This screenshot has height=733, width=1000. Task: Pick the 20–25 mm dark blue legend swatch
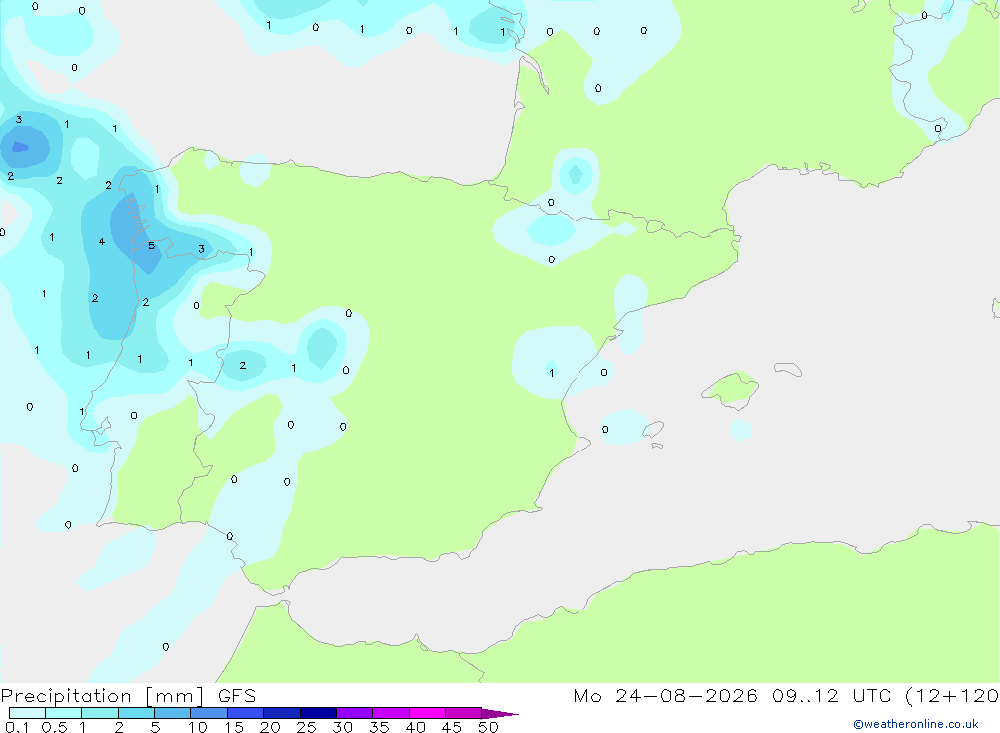281,713
